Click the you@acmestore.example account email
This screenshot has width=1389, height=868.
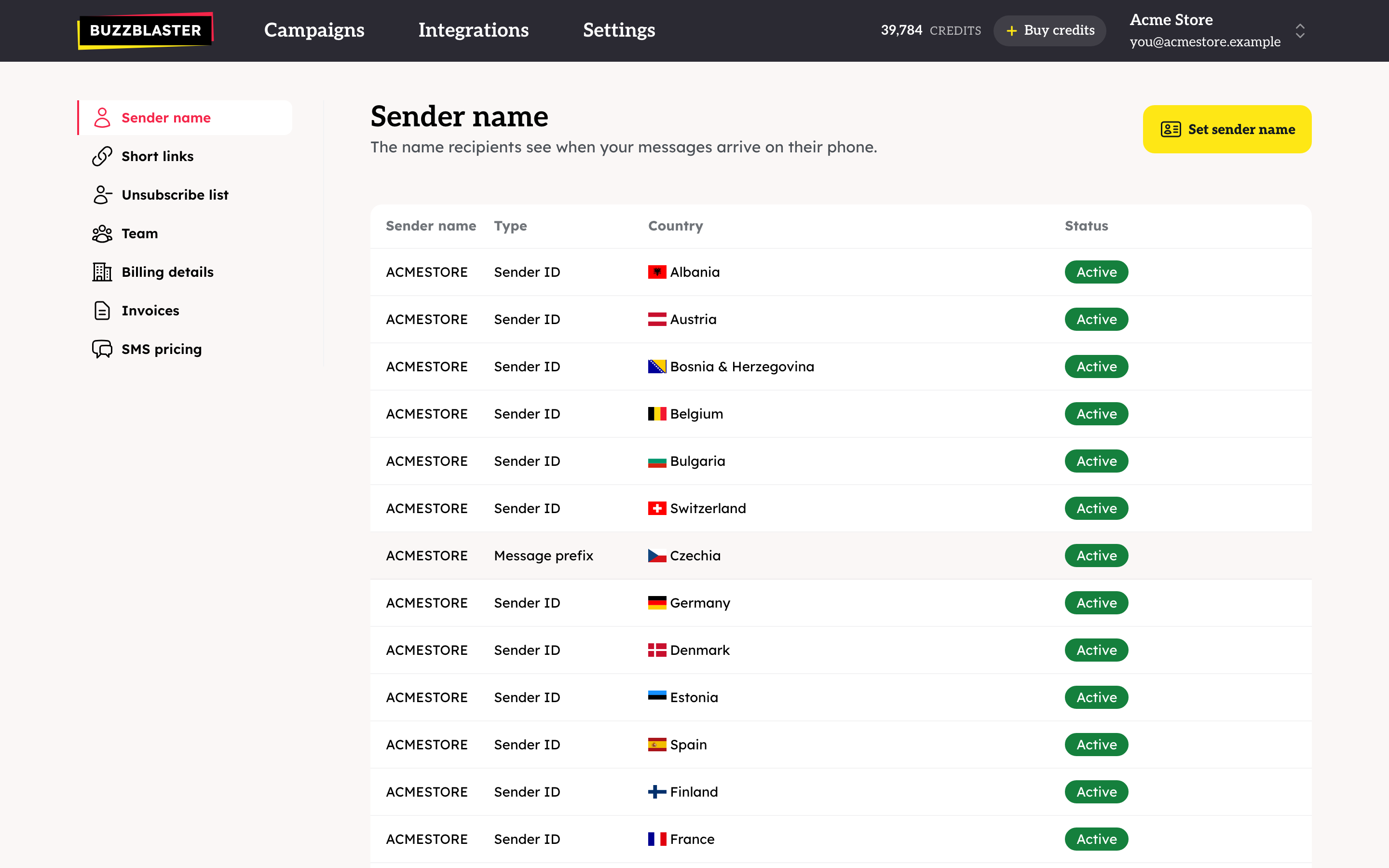point(1205,42)
